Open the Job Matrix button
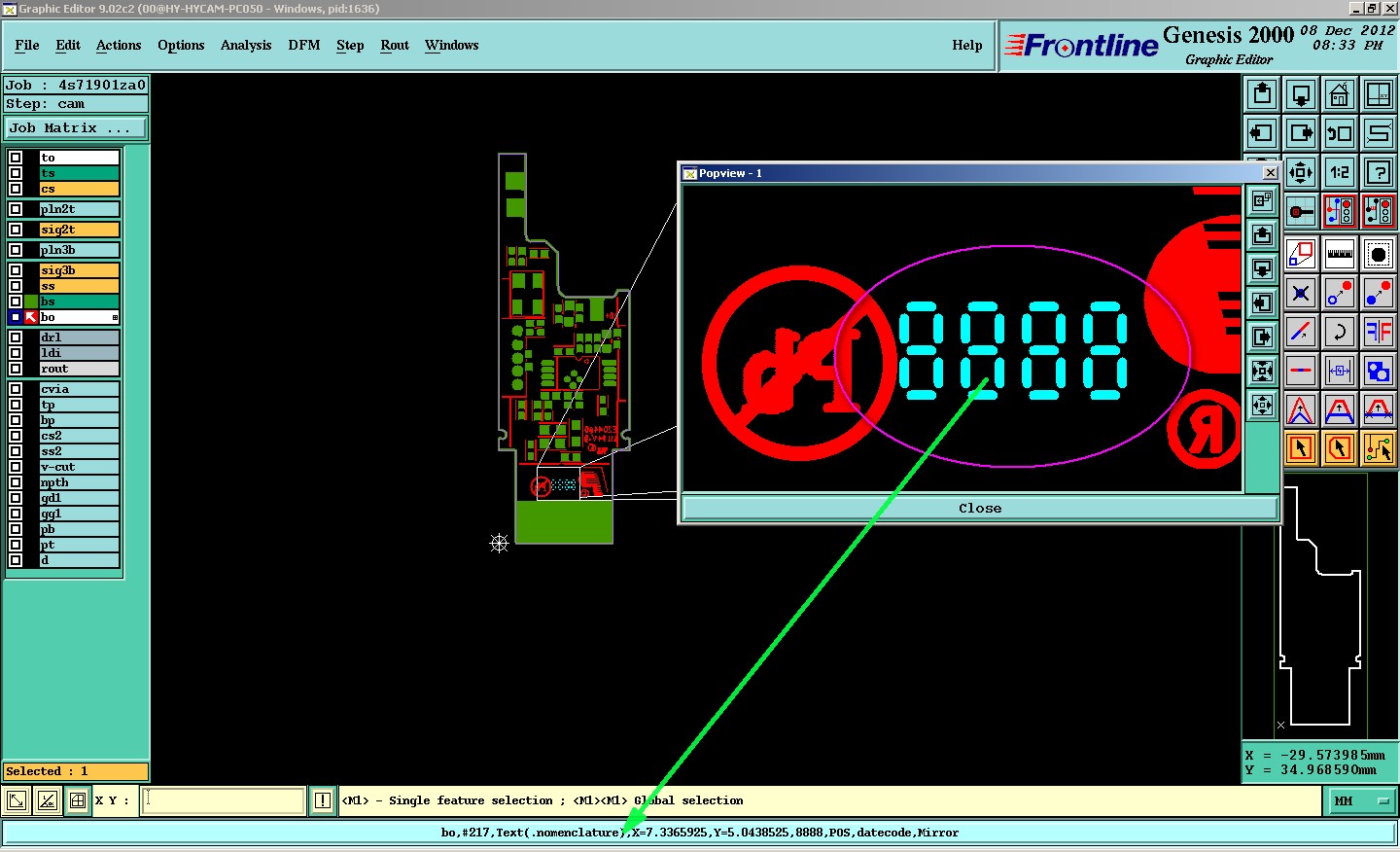Viewport: 1400px width, 852px height. [77, 127]
